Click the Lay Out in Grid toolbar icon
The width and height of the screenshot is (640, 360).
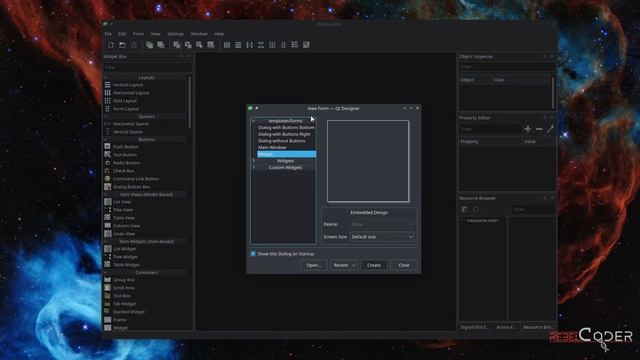[x=272, y=45]
